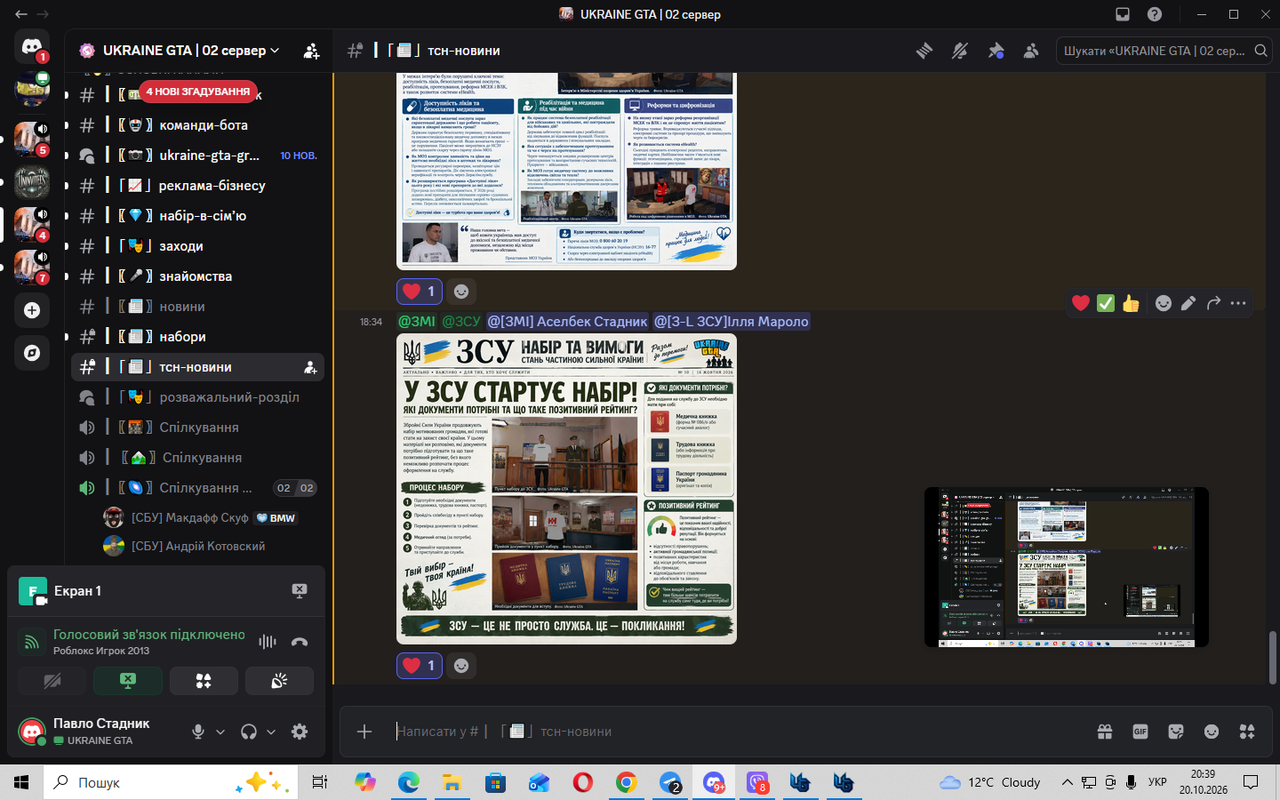Open output device options chevron next to headphones
The image size is (1280, 800).
(x=270, y=732)
